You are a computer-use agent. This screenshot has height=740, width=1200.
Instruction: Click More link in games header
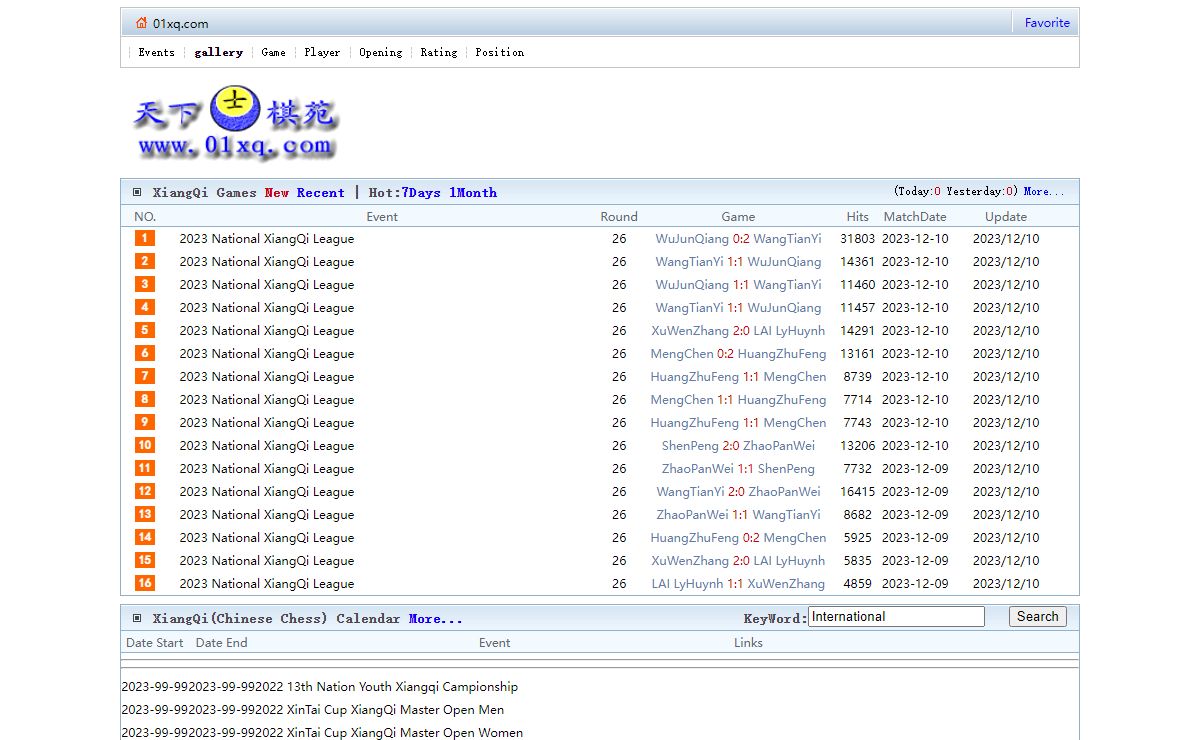[x=1044, y=191]
